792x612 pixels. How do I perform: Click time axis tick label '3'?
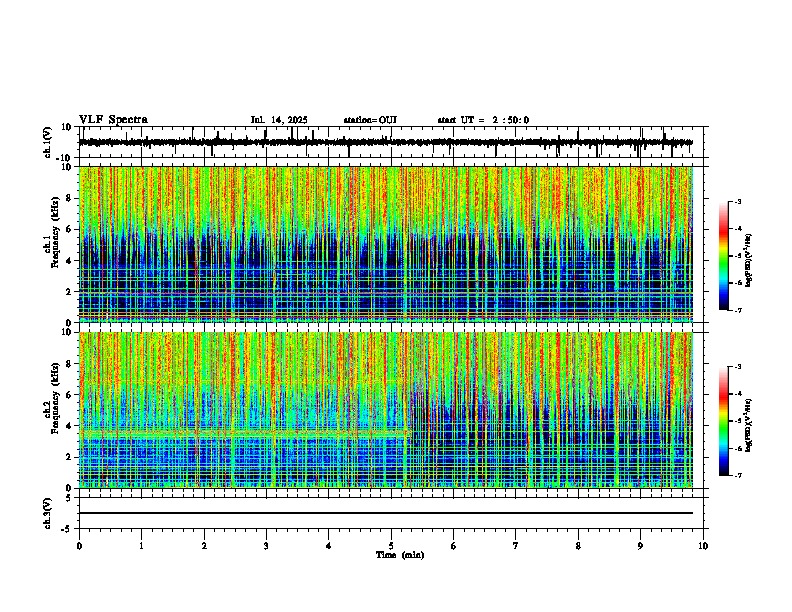tap(266, 546)
